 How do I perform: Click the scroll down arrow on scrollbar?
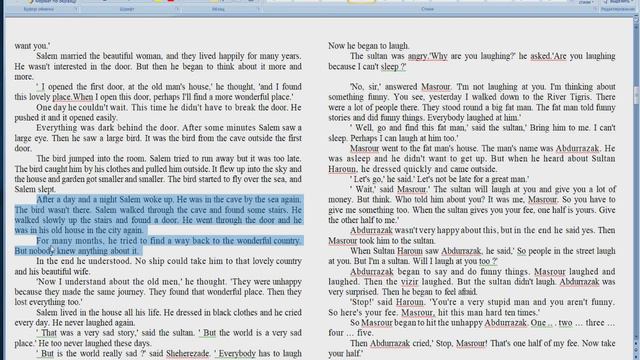click(x=636, y=337)
